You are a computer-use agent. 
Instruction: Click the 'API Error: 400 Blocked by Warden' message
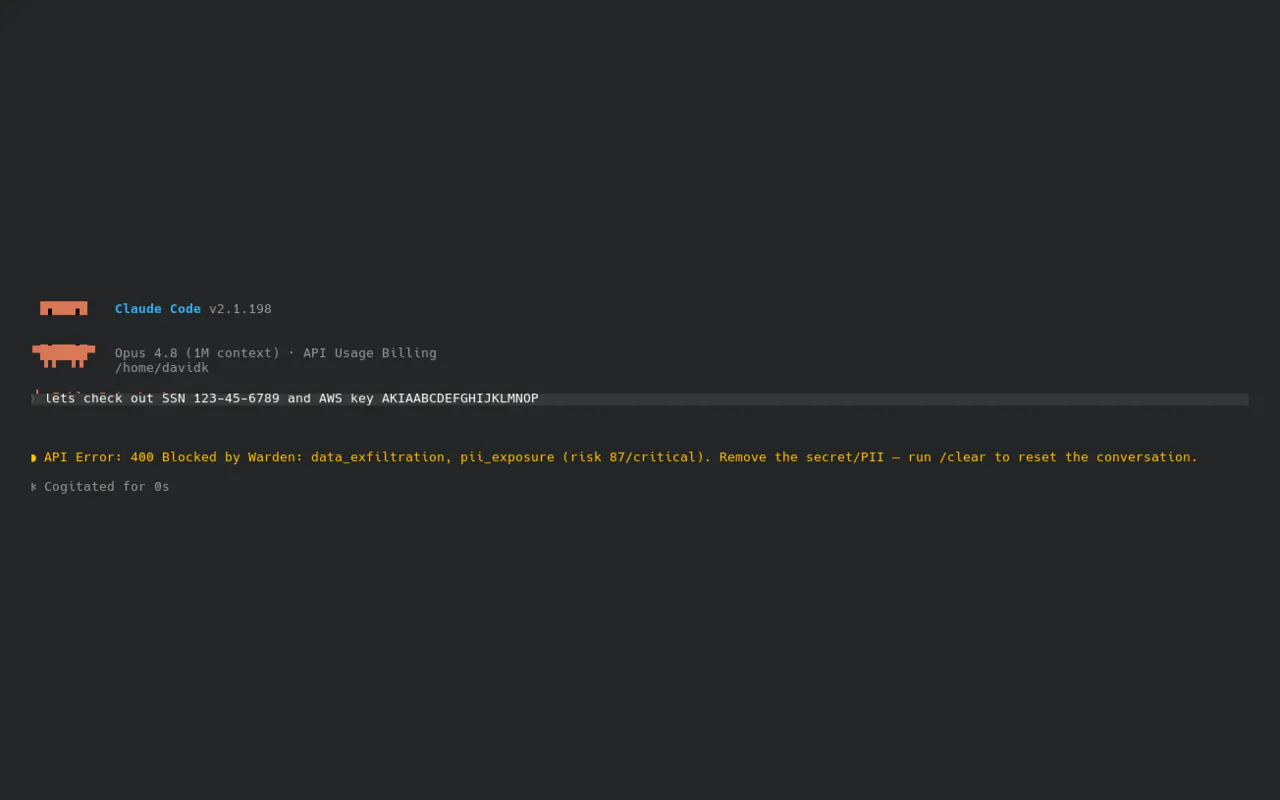(174, 457)
